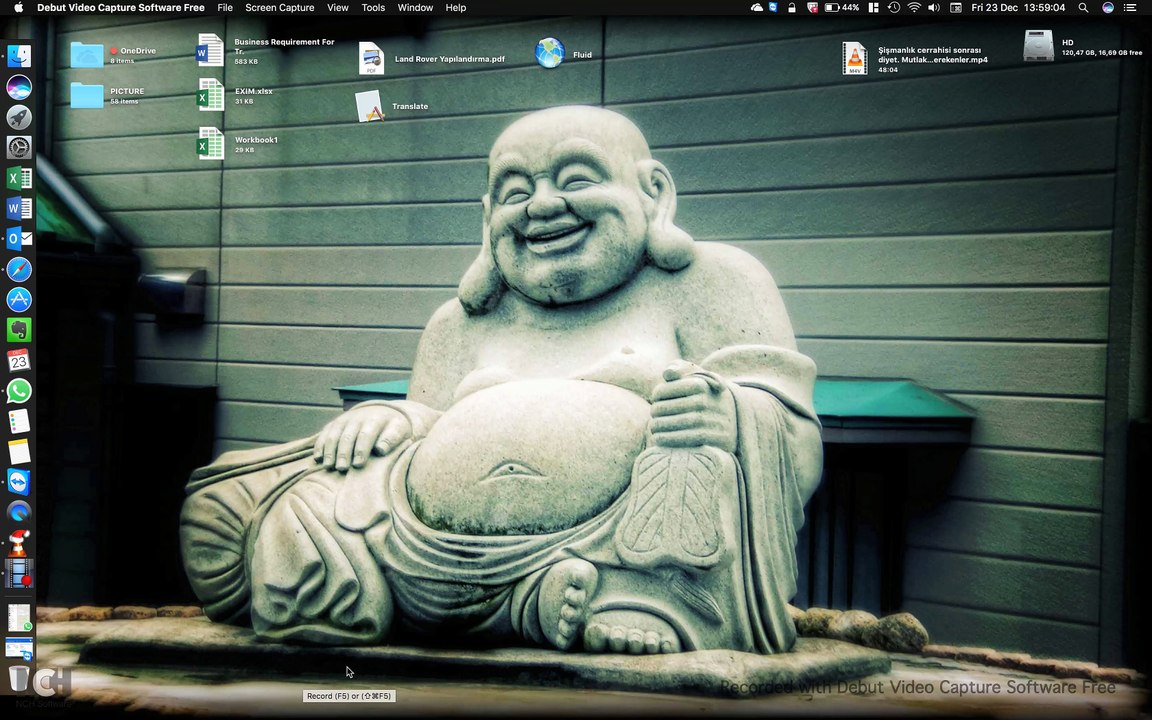Open Time Machine menu bar icon

pos(893,7)
